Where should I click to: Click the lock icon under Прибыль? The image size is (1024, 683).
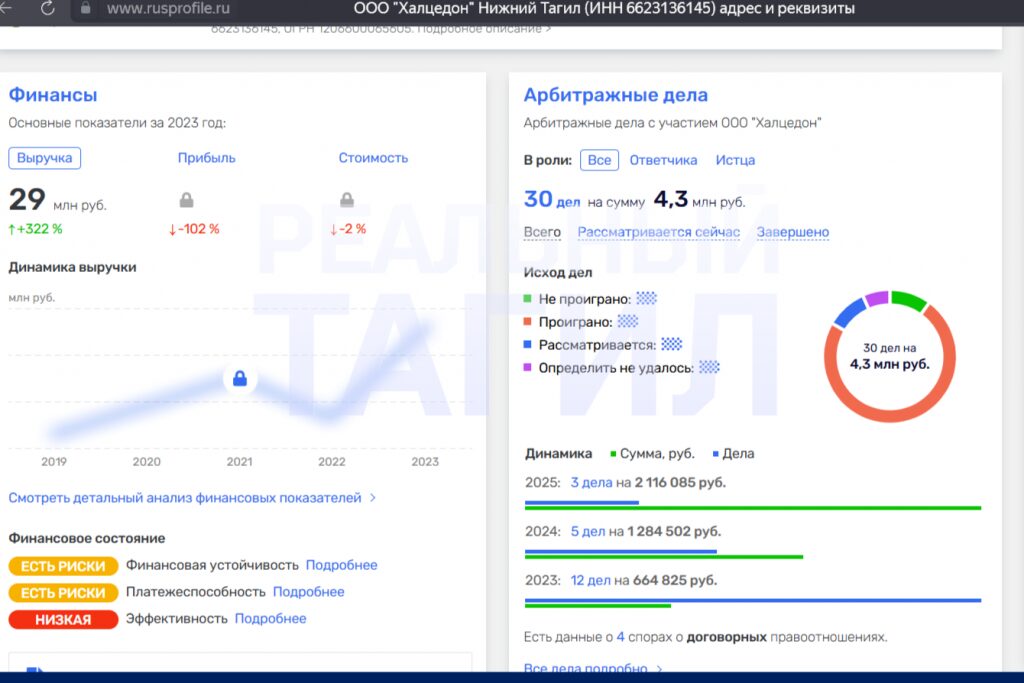click(x=186, y=200)
